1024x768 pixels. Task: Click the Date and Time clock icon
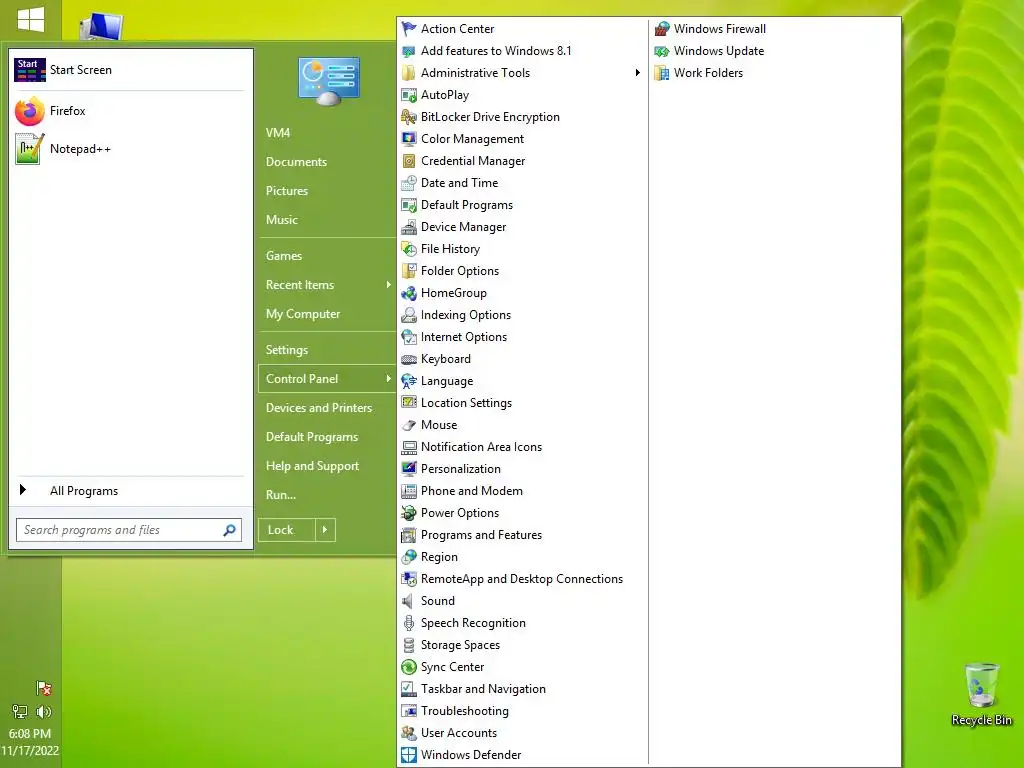(x=409, y=183)
